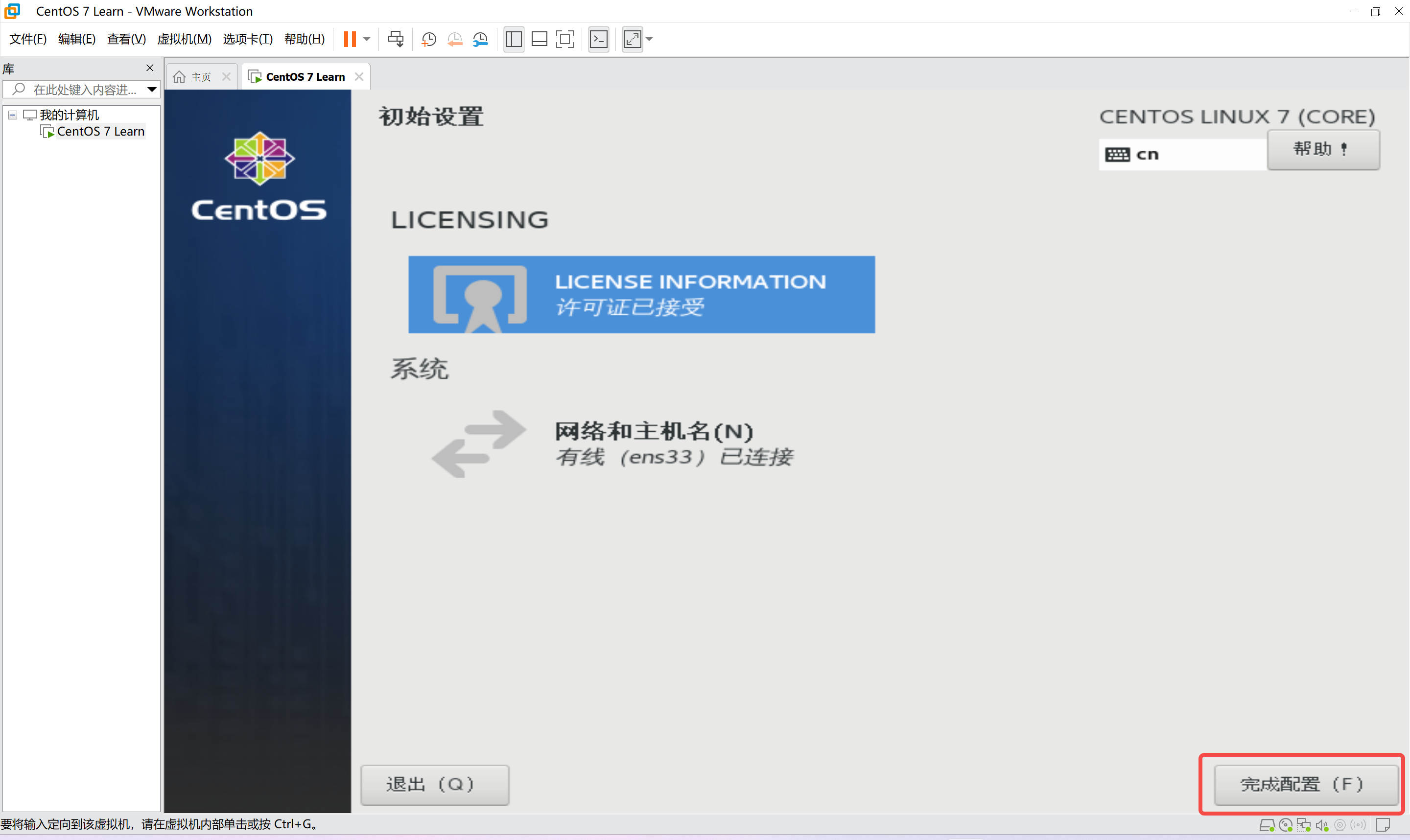The height and width of the screenshot is (840, 1410).
Task: Select CentOS 7 Learn in the library
Action: click(x=101, y=131)
